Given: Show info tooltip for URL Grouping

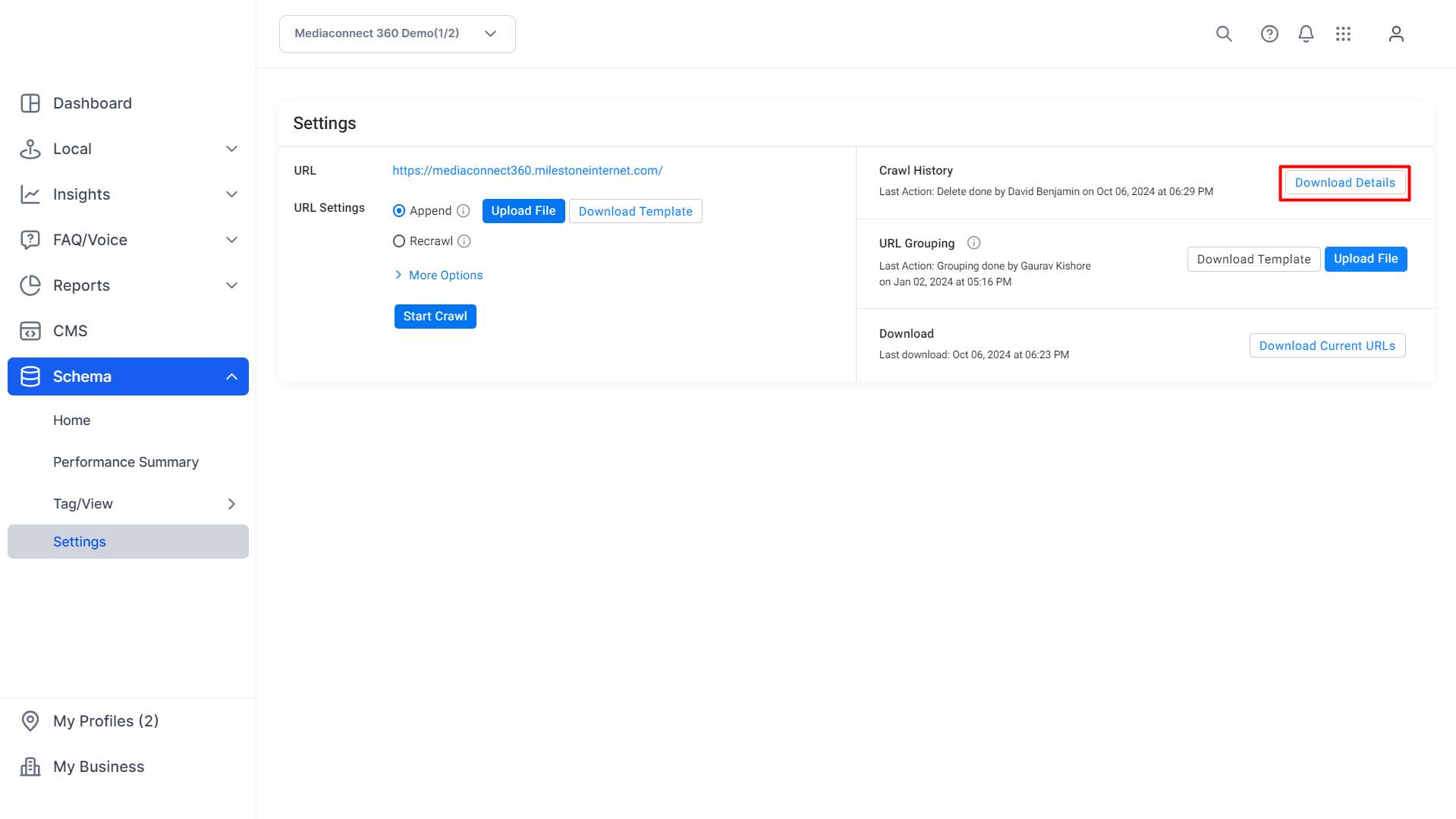Looking at the screenshot, I should (x=974, y=243).
